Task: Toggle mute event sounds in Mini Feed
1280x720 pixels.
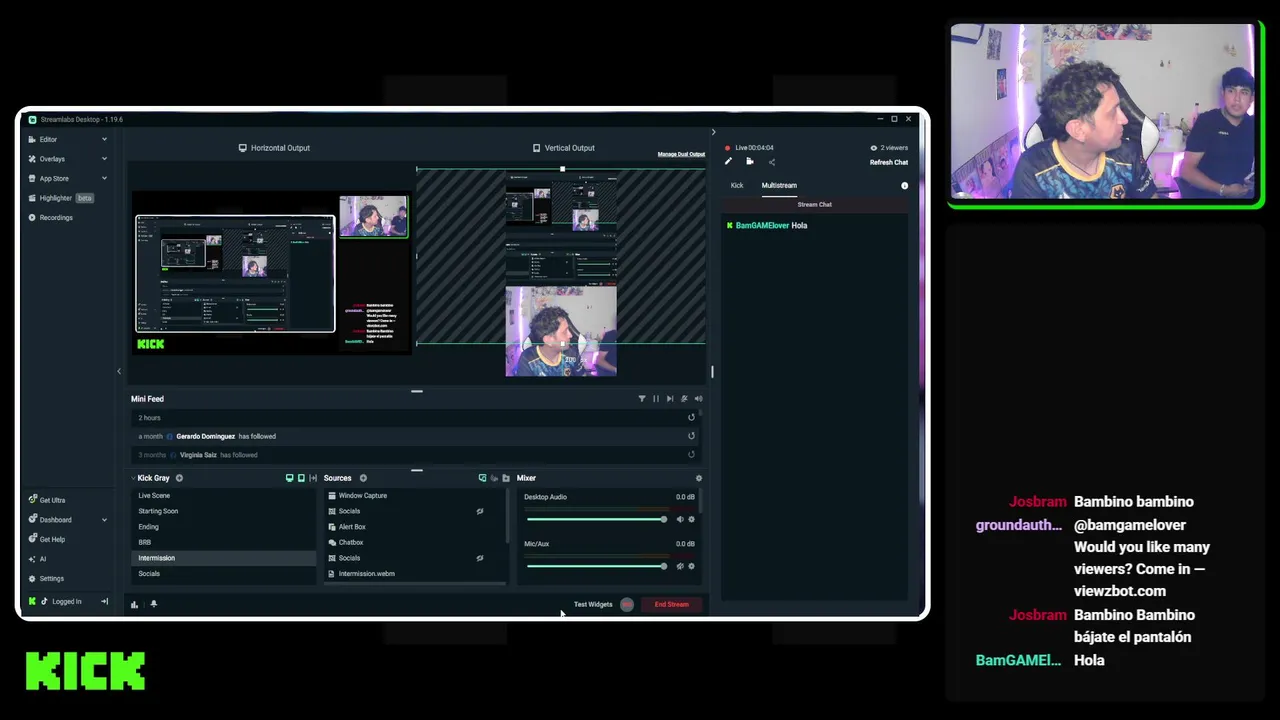Action: coord(684,399)
